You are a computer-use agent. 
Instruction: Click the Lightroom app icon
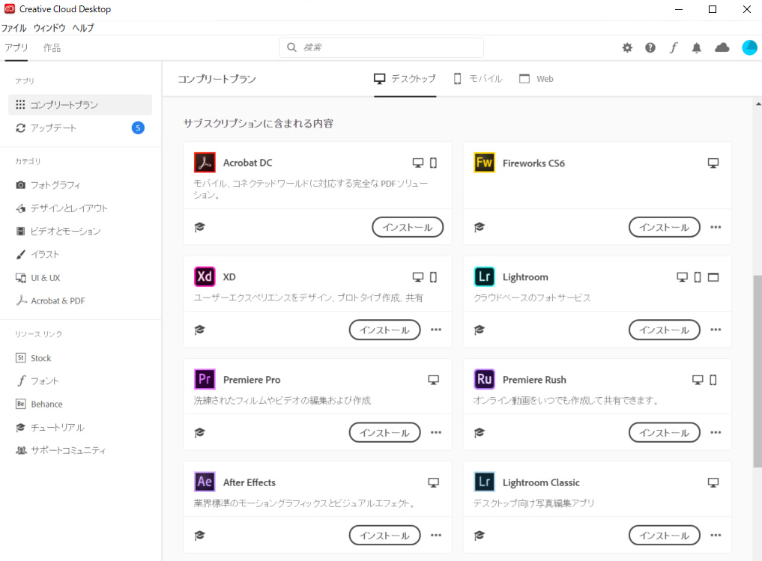484,277
